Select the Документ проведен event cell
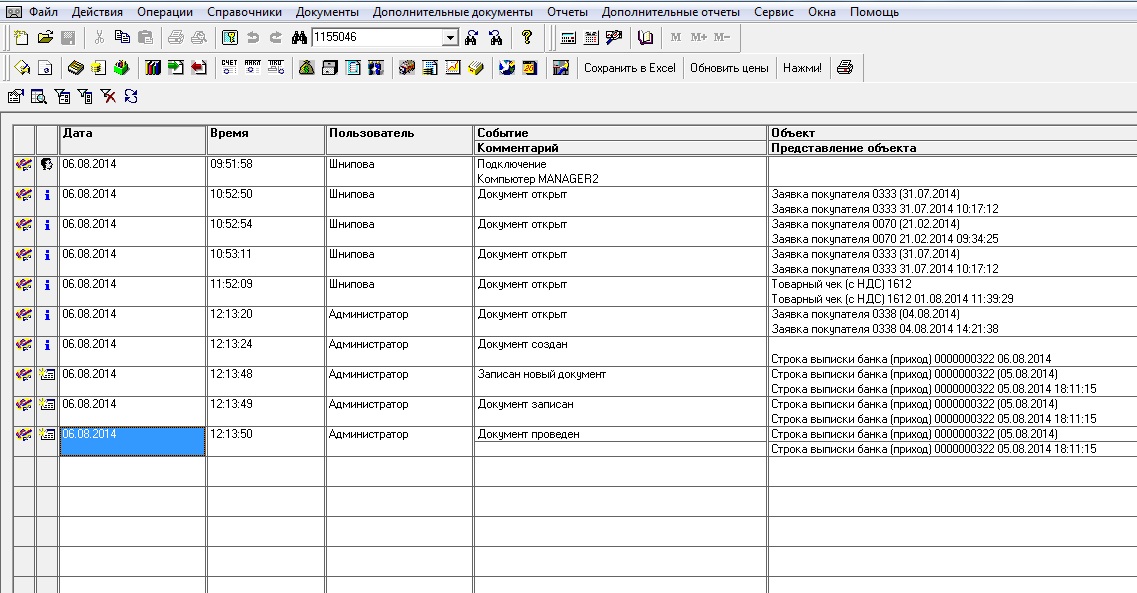1137x593 pixels. click(621, 434)
